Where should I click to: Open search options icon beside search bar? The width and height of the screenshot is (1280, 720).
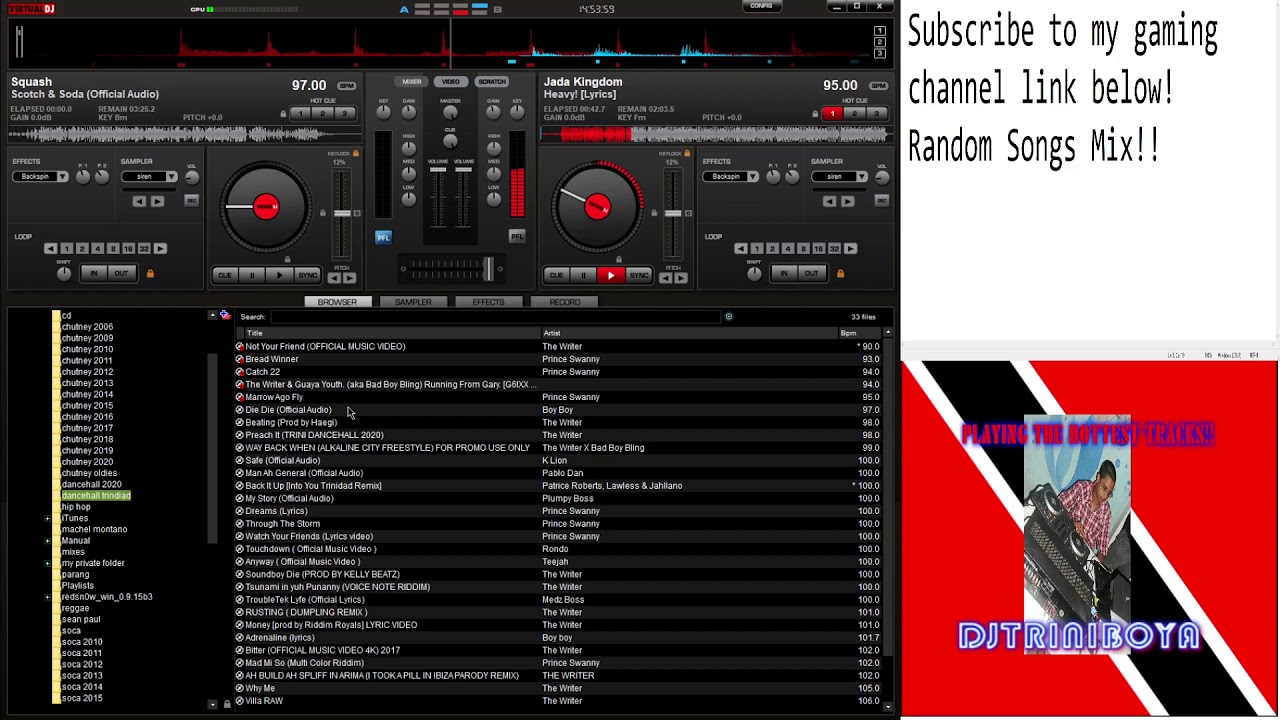728,317
